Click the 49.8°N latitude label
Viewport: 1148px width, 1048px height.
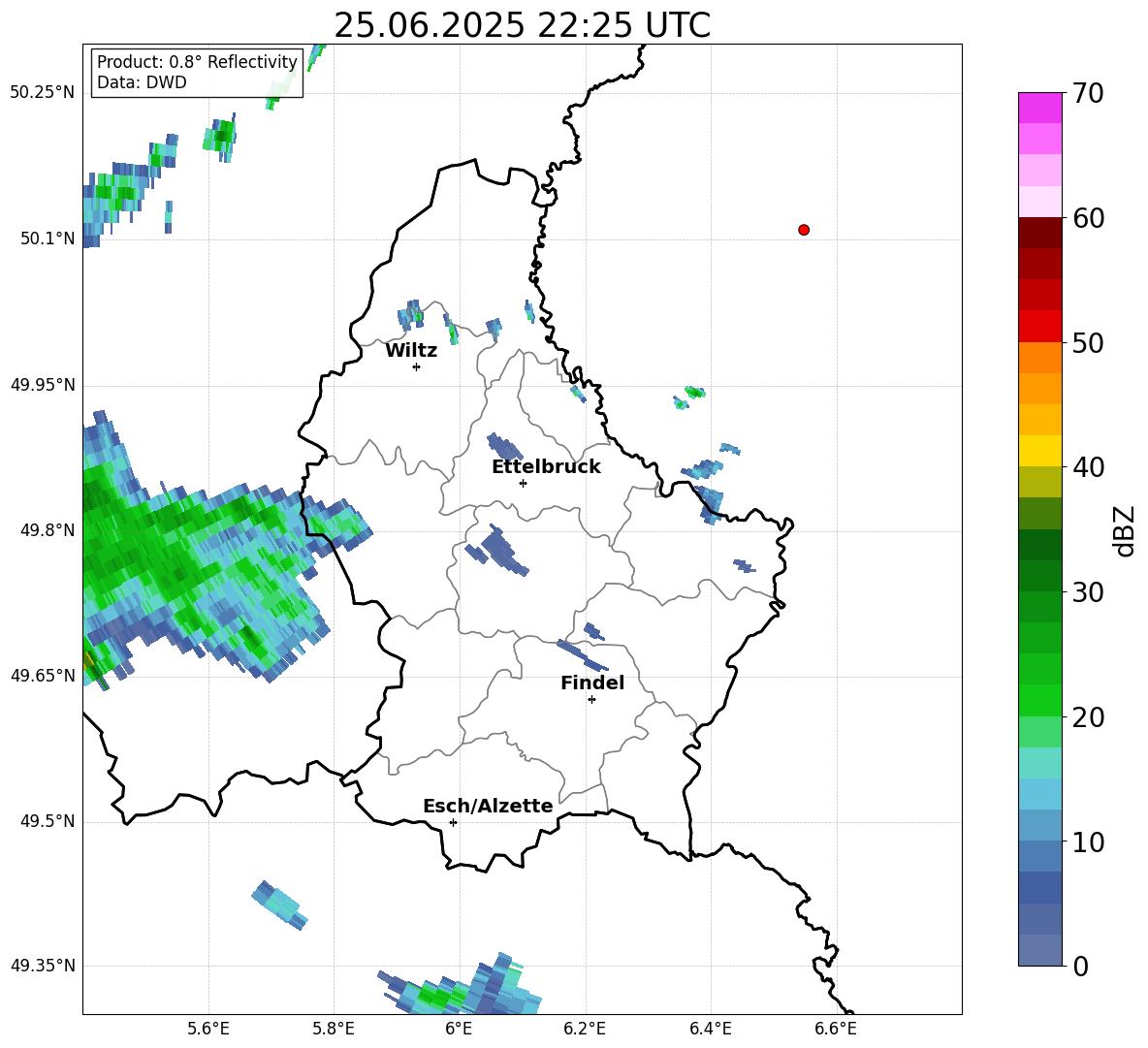[x=48, y=530]
